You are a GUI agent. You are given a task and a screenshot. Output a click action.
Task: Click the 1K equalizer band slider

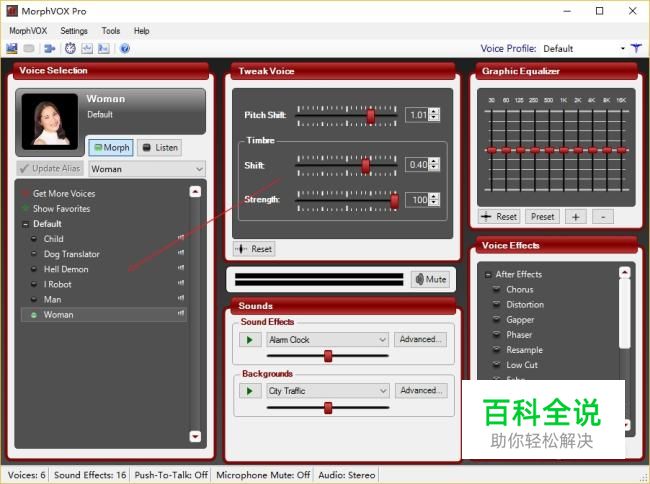(x=564, y=150)
